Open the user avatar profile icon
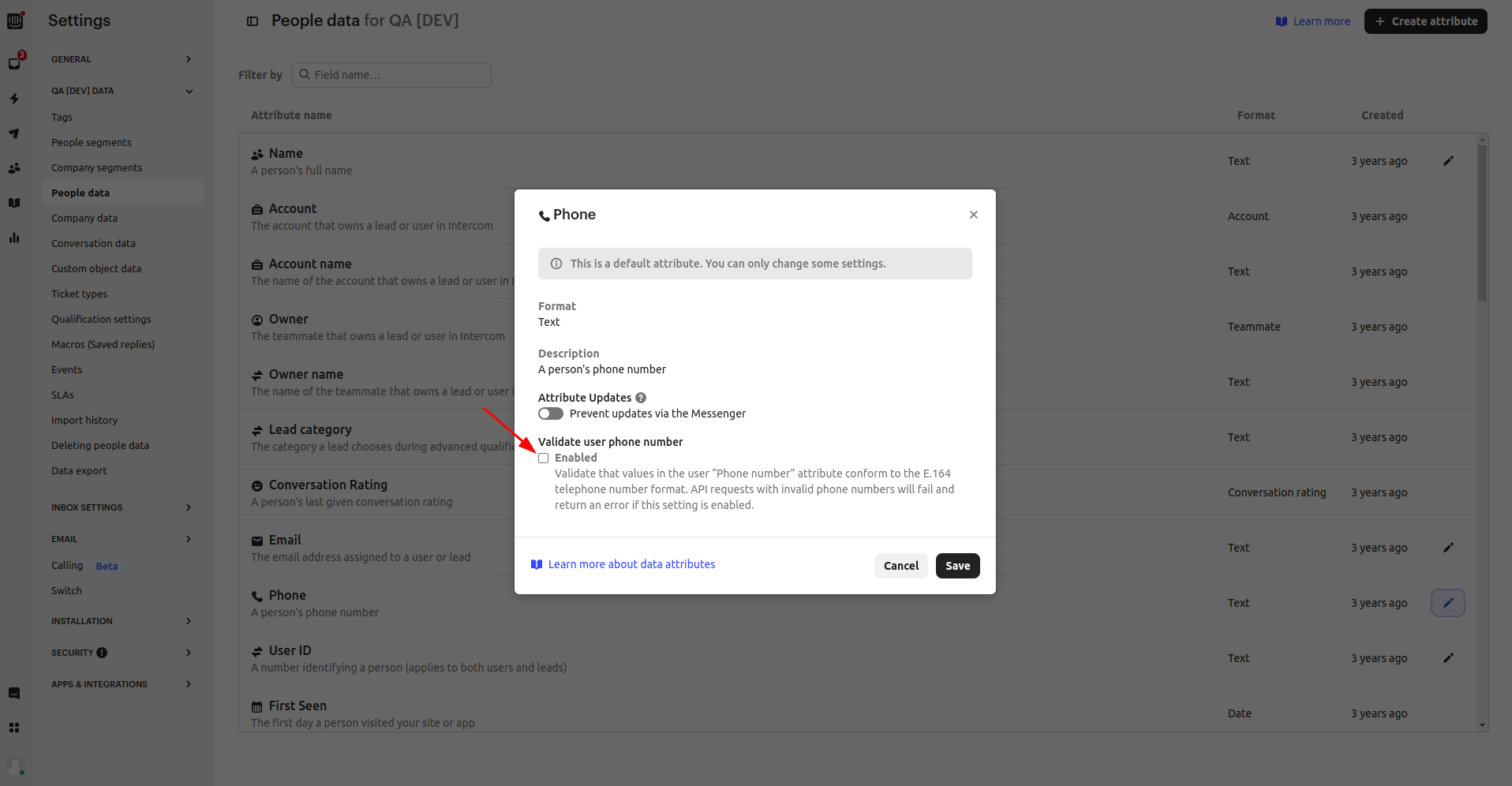The height and width of the screenshot is (786, 1512). pyautogui.click(x=15, y=765)
